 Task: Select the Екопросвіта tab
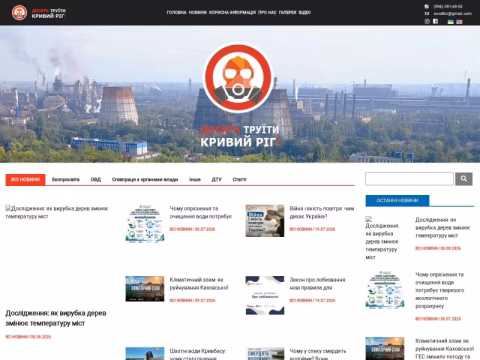pyautogui.click(x=66, y=180)
